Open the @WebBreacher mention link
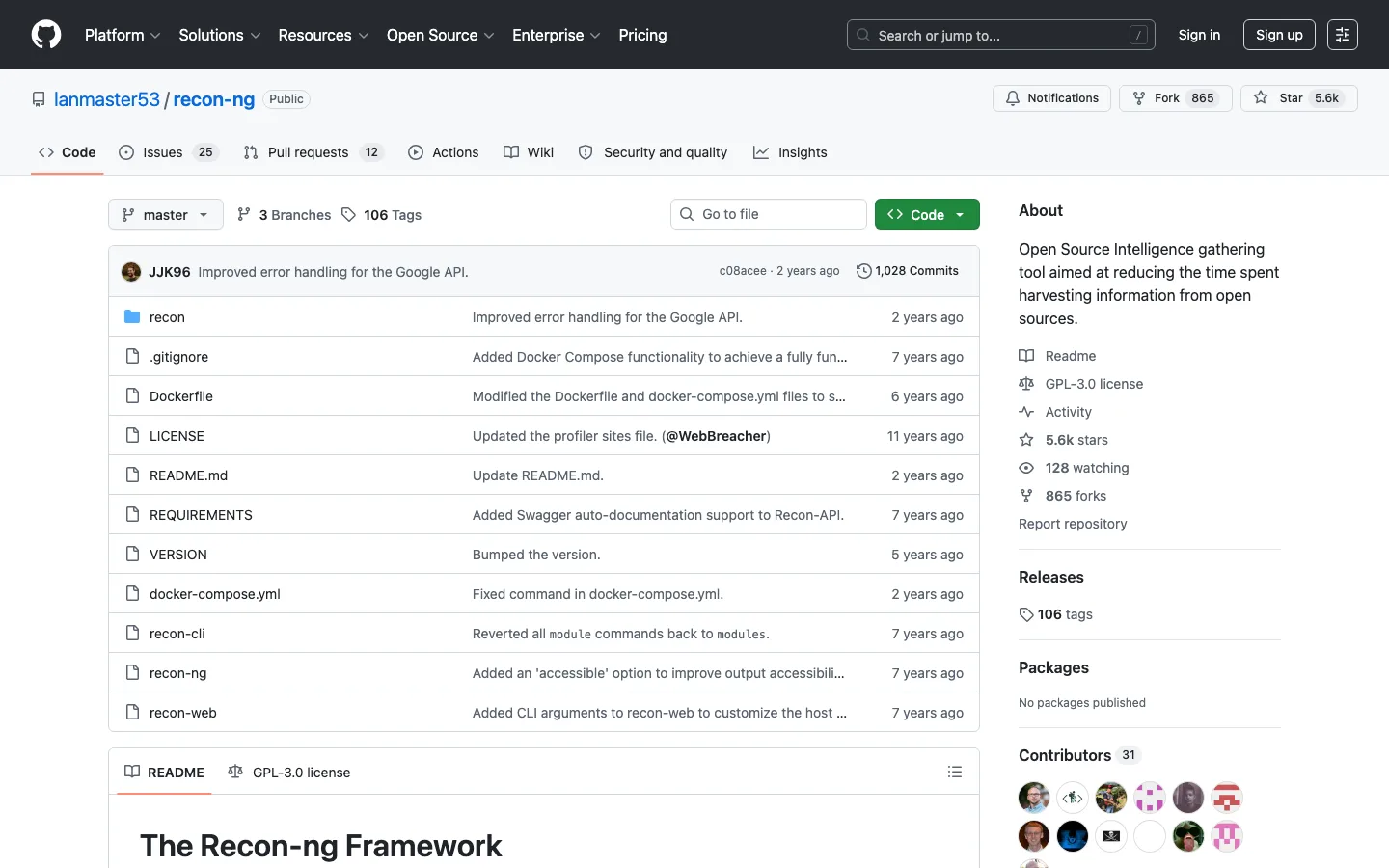 tap(716, 436)
